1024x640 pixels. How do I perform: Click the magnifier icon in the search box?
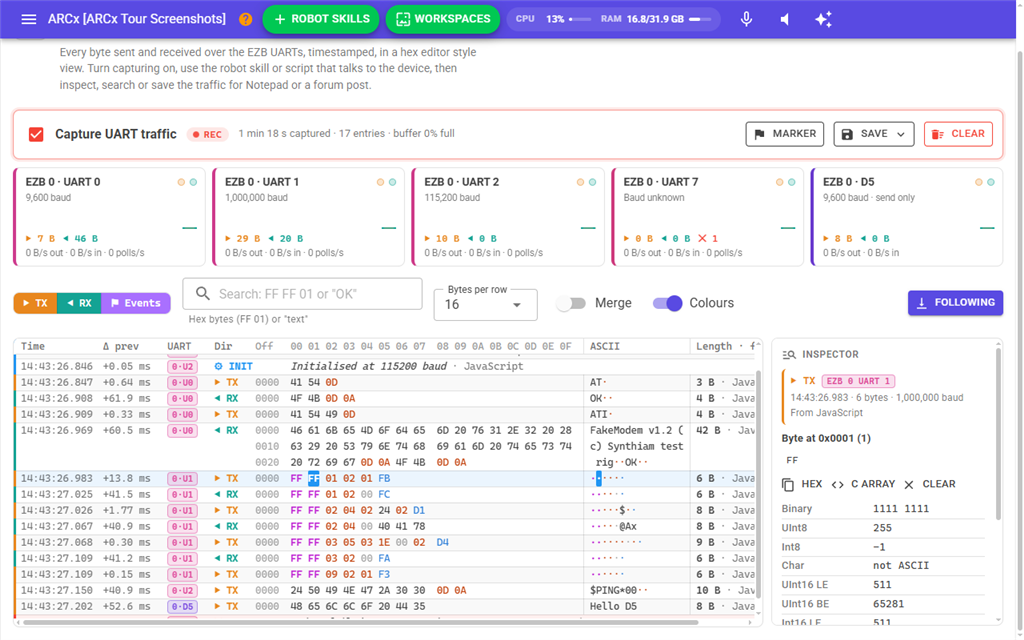tap(203, 294)
